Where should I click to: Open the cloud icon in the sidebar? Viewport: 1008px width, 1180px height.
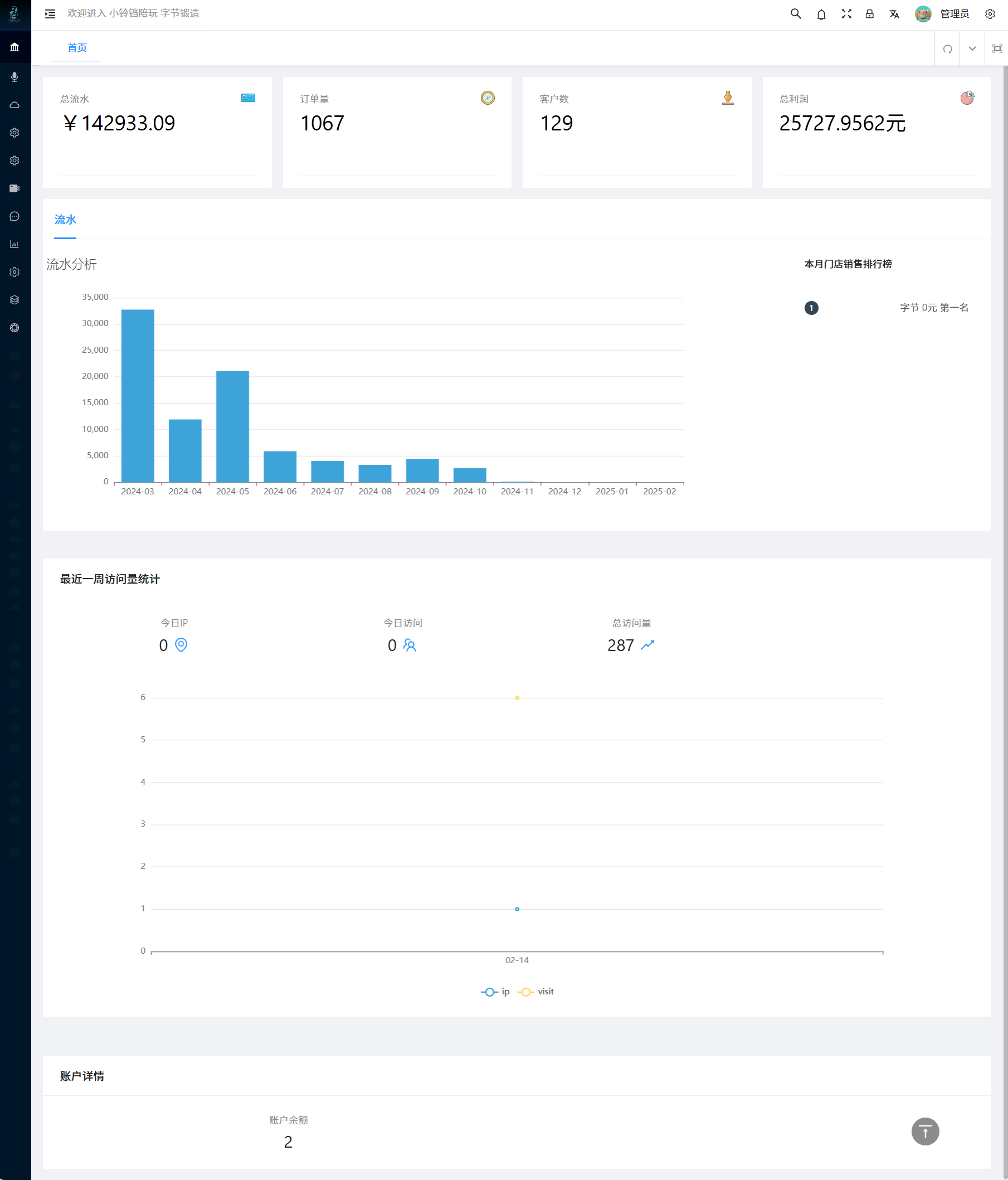14,105
